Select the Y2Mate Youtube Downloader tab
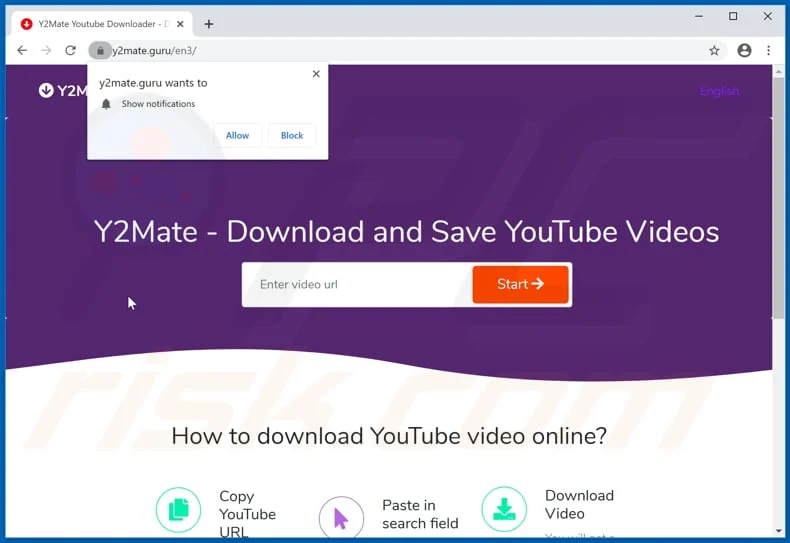 (102, 24)
